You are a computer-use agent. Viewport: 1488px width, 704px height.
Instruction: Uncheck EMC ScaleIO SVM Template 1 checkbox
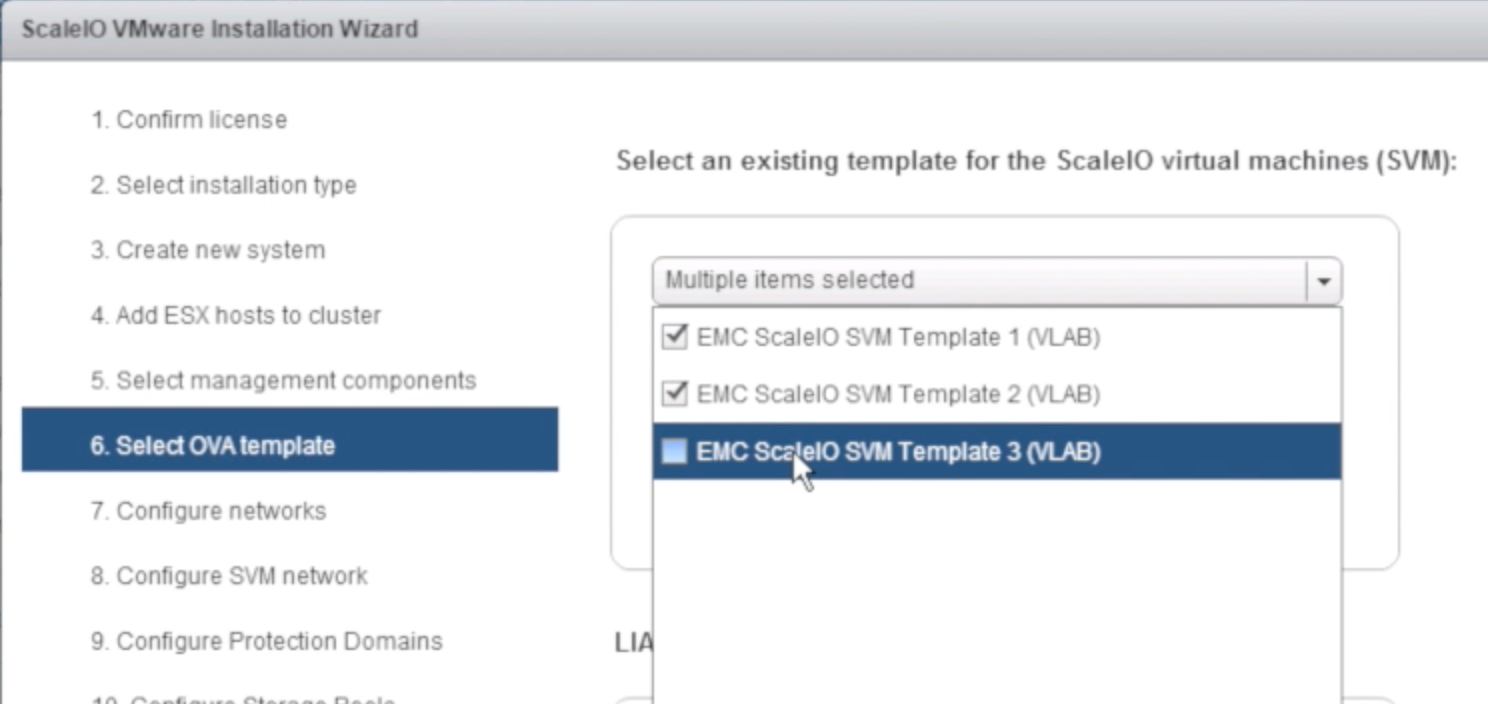[x=675, y=338]
